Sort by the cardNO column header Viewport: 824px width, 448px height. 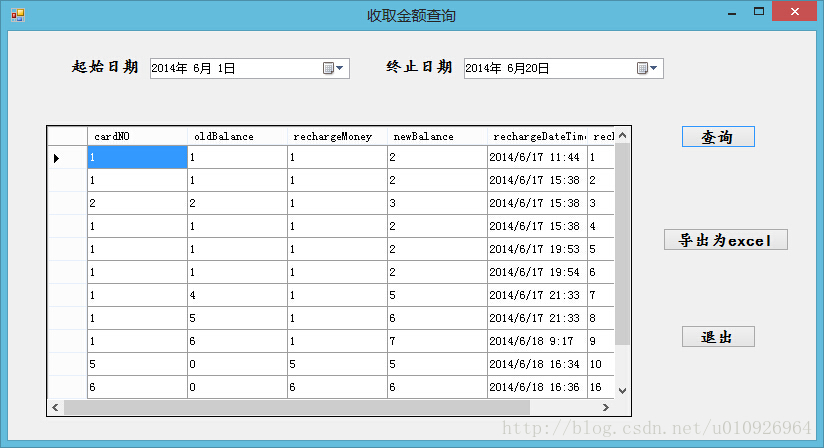click(137, 136)
